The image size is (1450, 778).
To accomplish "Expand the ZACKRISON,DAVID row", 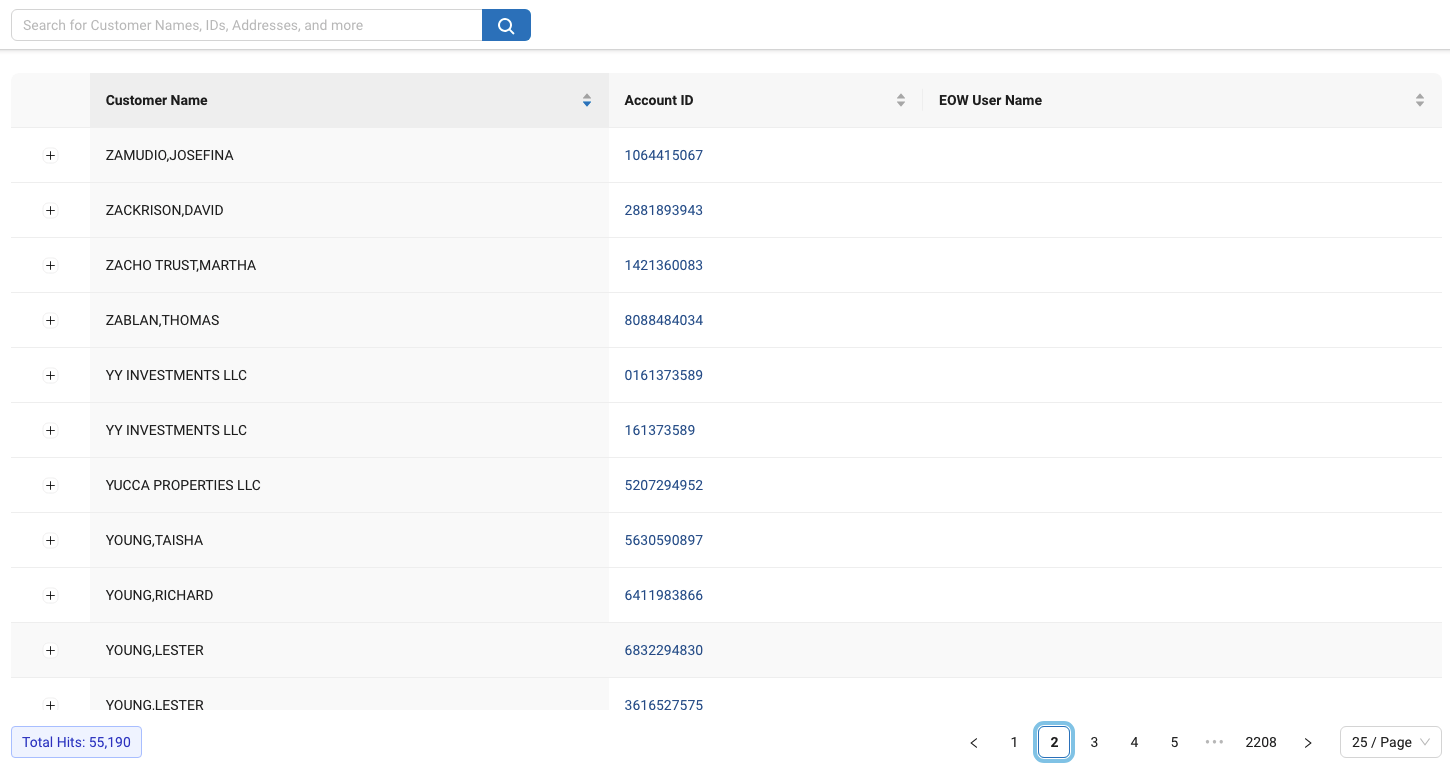I will (51, 210).
